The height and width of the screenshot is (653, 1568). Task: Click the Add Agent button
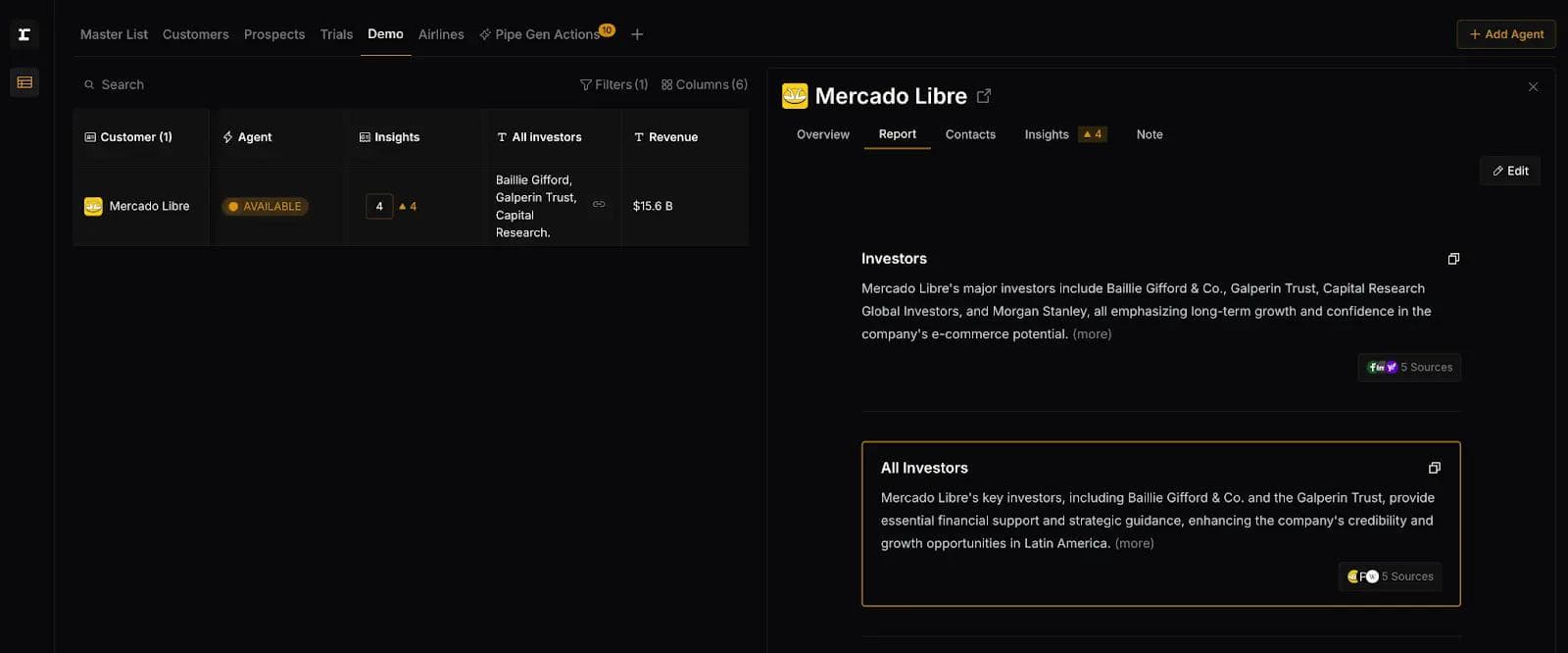pyautogui.click(x=1506, y=34)
